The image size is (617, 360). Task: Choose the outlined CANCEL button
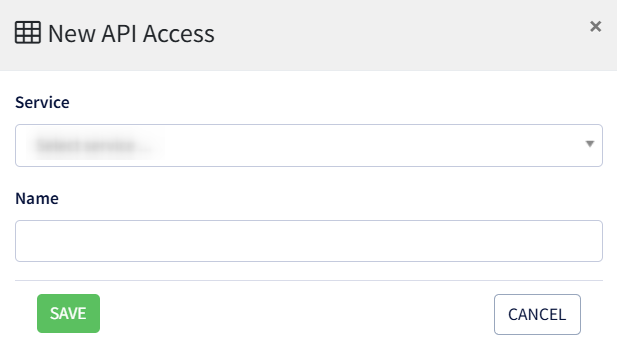537,314
